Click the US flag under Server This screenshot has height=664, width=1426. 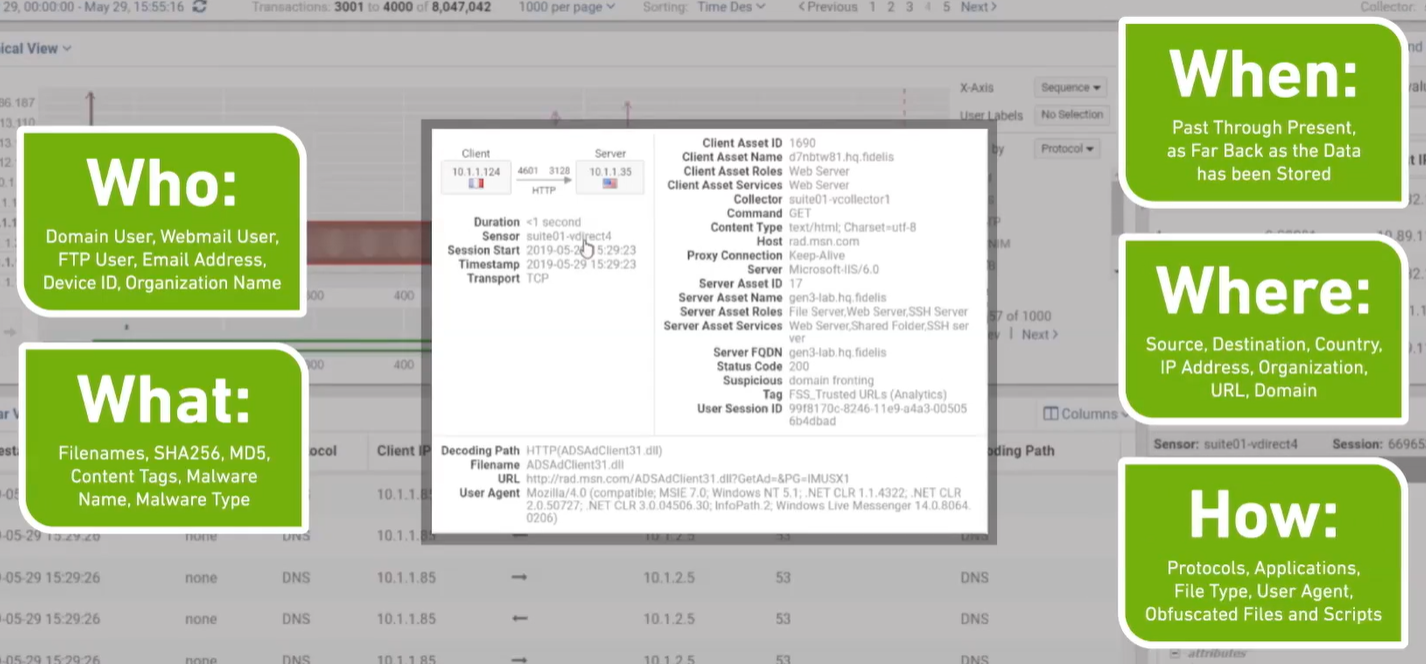click(610, 184)
